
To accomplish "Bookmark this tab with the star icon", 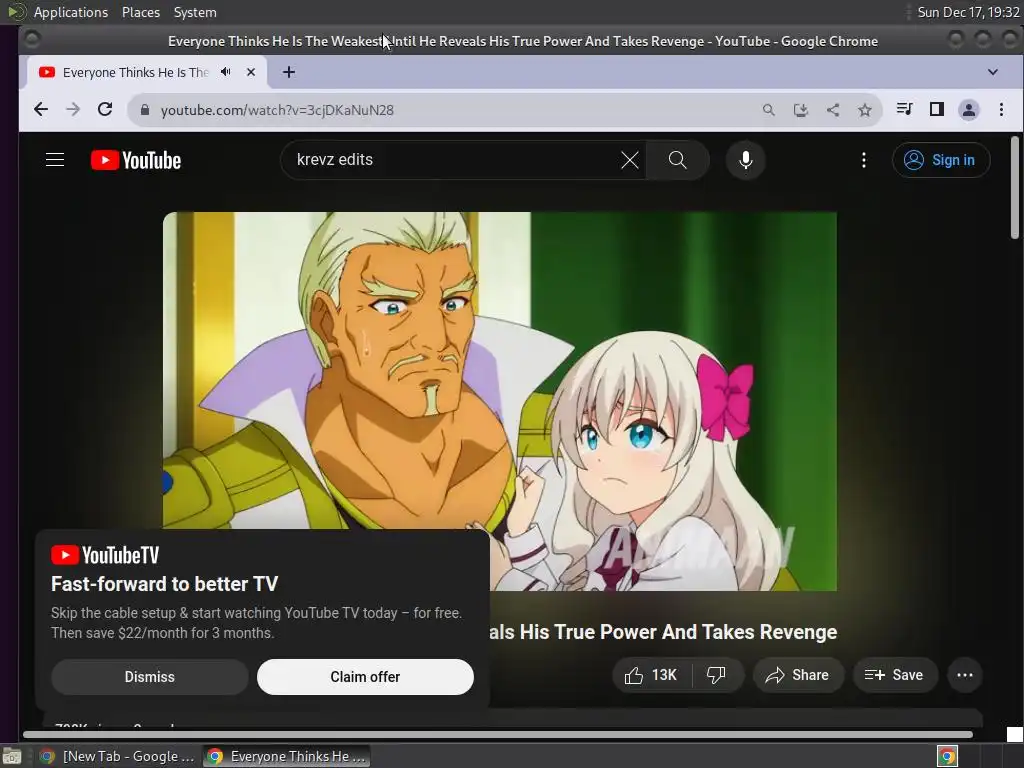I will pos(865,110).
